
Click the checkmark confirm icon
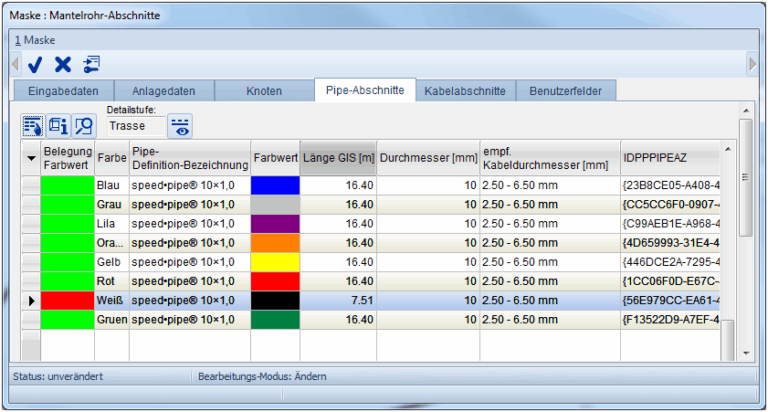pos(35,64)
